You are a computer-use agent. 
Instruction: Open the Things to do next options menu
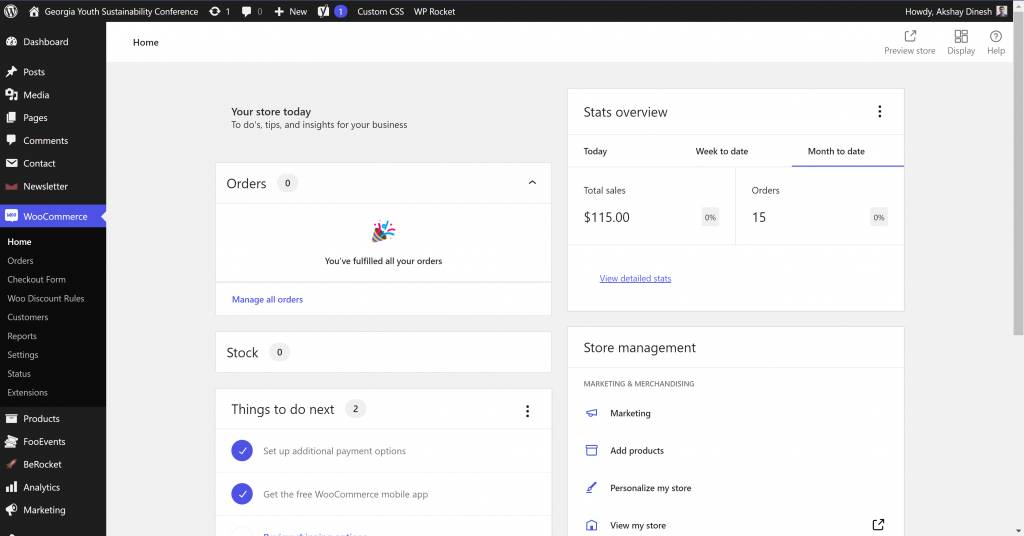click(527, 410)
